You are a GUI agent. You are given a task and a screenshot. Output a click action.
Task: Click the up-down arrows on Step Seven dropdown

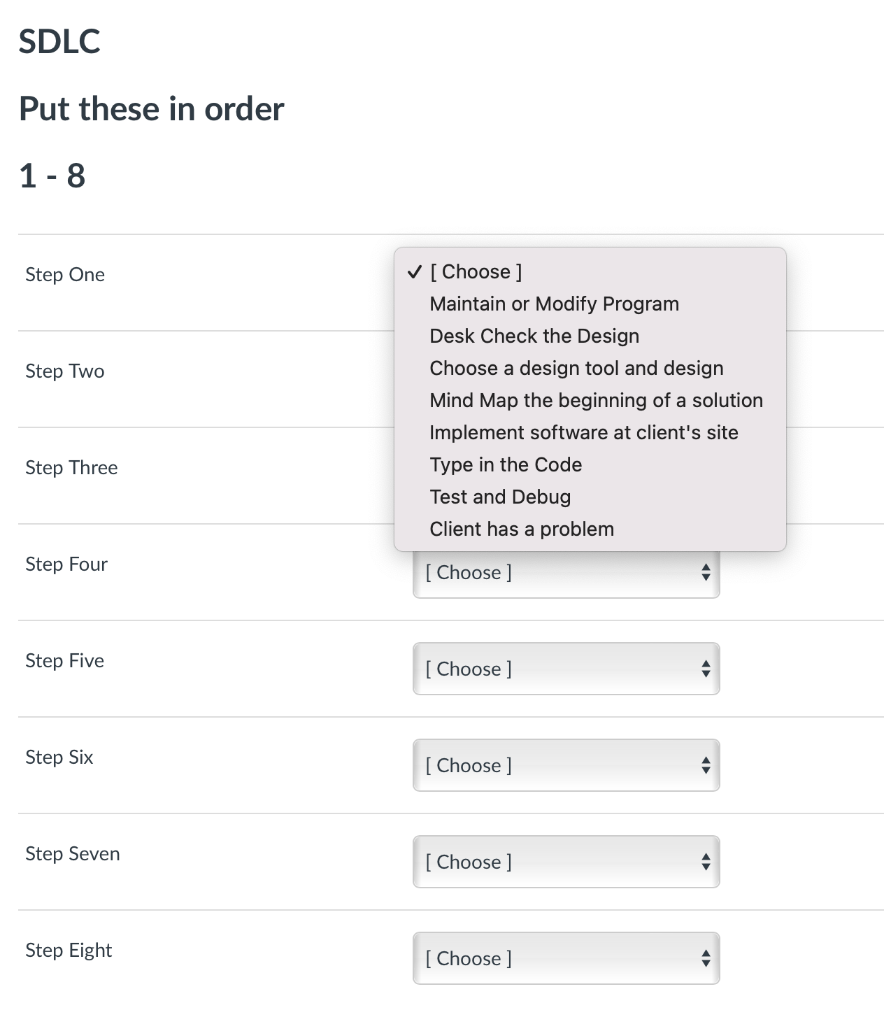pos(706,862)
